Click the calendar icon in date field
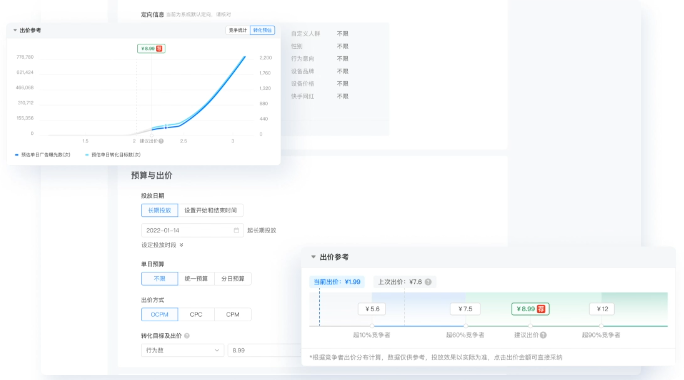684x380 pixels. tap(236, 230)
